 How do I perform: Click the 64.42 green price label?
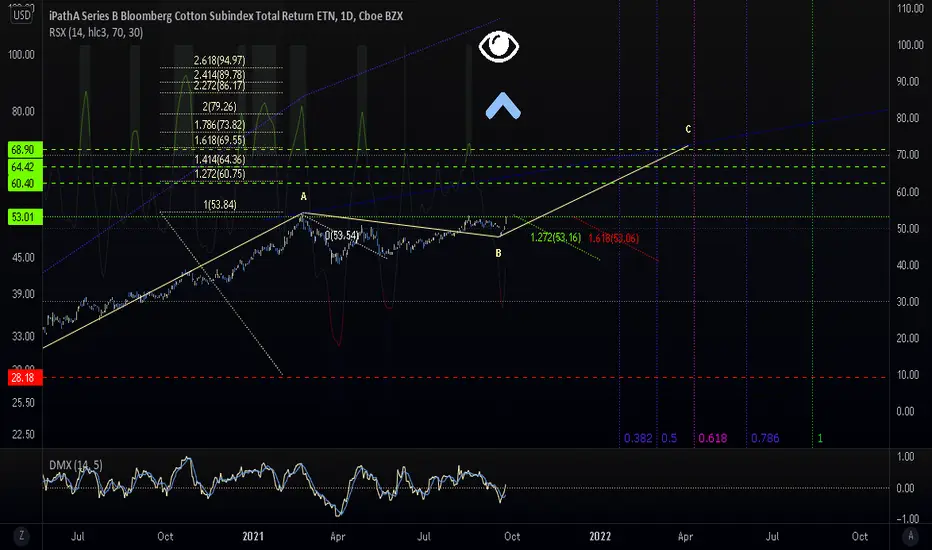(x=23, y=166)
